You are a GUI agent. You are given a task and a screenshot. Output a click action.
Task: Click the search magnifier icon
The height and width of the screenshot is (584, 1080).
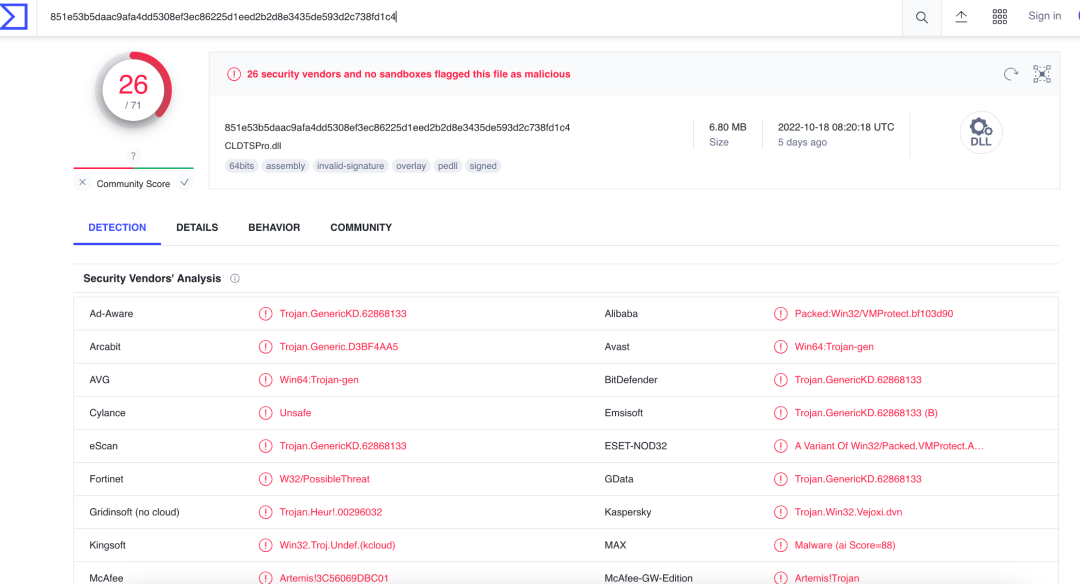click(922, 17)
